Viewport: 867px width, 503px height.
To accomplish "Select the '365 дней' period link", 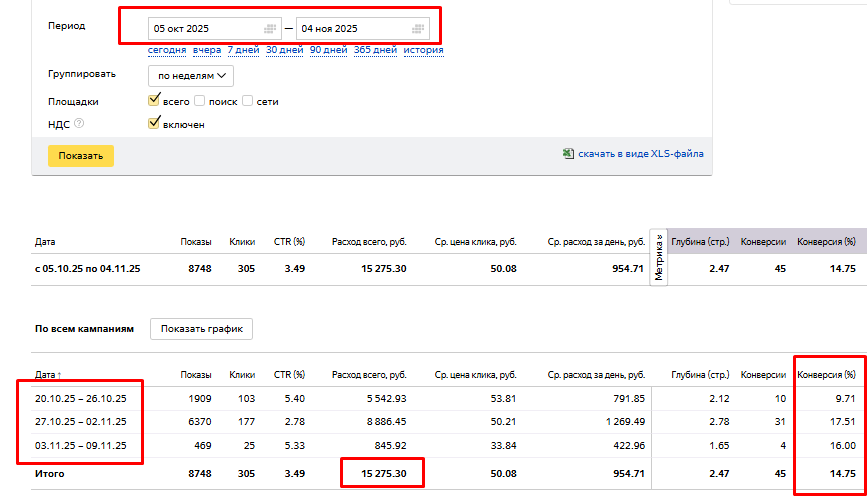I will pos(375,50).
